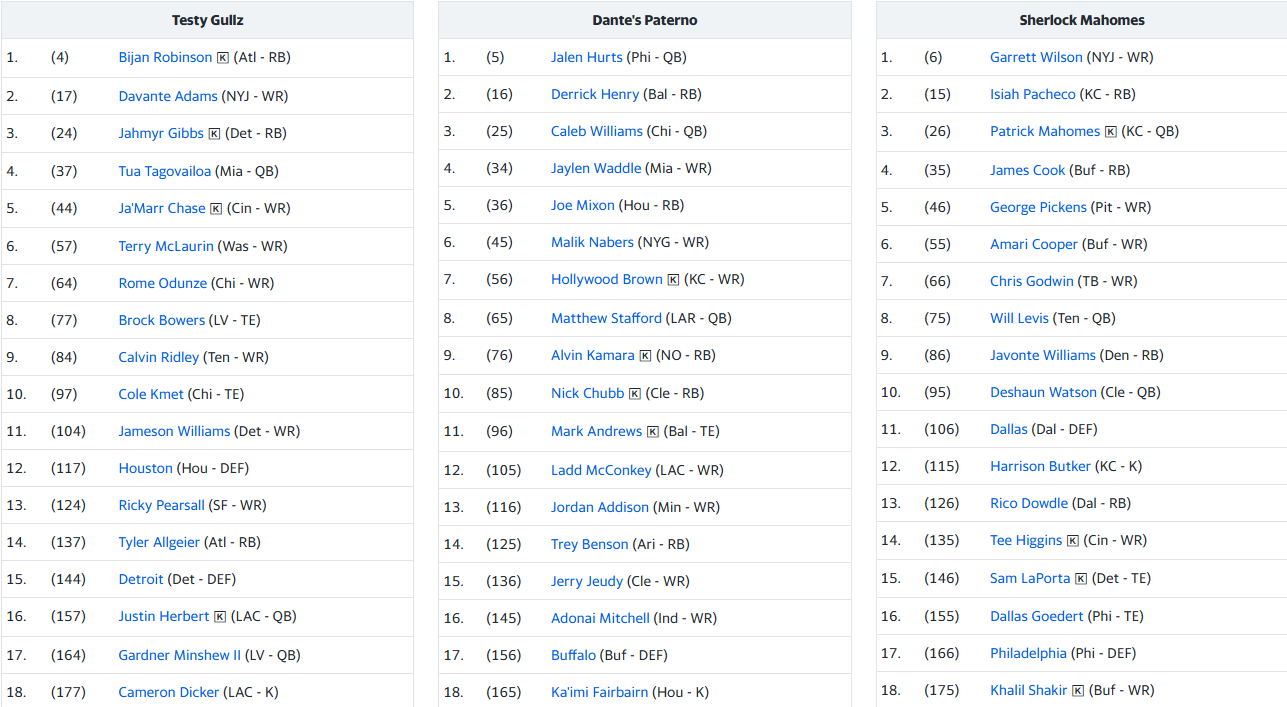Click keeper icon next to Bijan Robinson
Image resolution: width=1287 pixels, height=707 pixels.
point(222,58)
